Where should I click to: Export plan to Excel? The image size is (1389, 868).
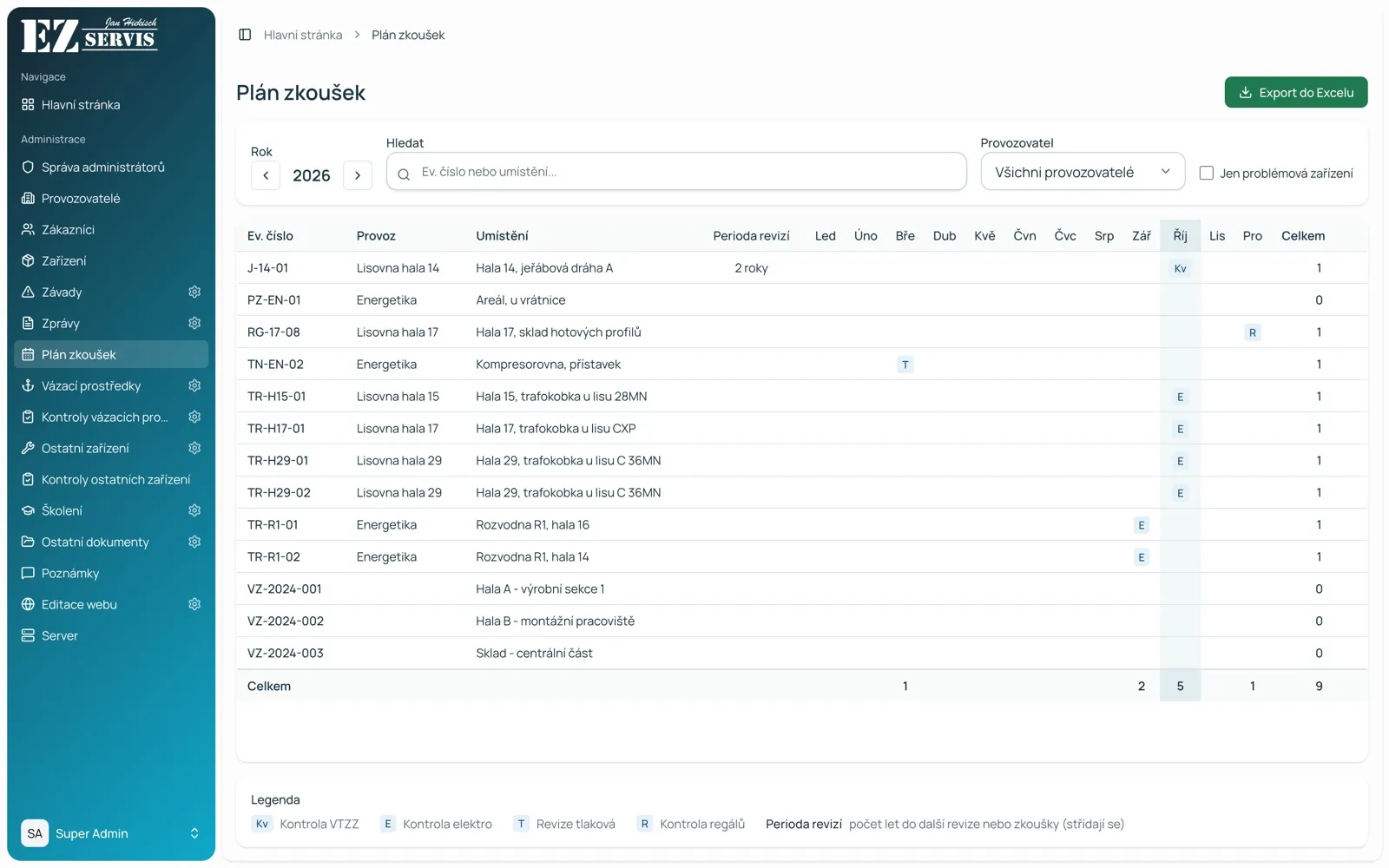point(1295,92)
